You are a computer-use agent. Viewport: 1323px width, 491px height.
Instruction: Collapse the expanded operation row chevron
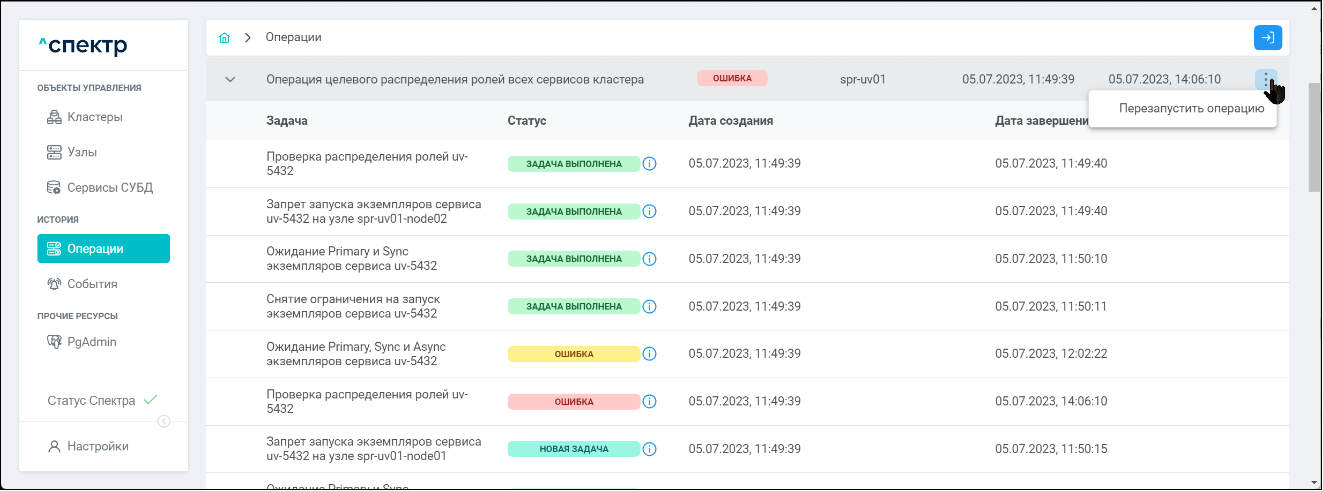coord(230,79)
